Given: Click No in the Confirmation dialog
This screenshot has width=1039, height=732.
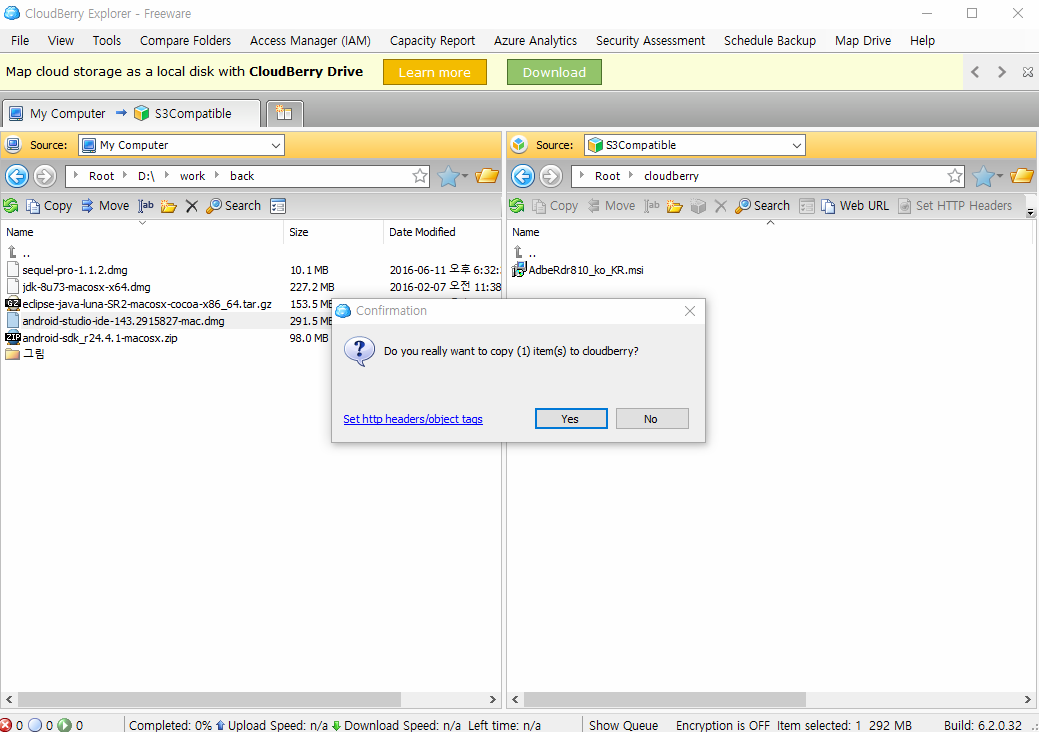Looking at the screenshot, I should pyautogui.click(x=651, y=419).
